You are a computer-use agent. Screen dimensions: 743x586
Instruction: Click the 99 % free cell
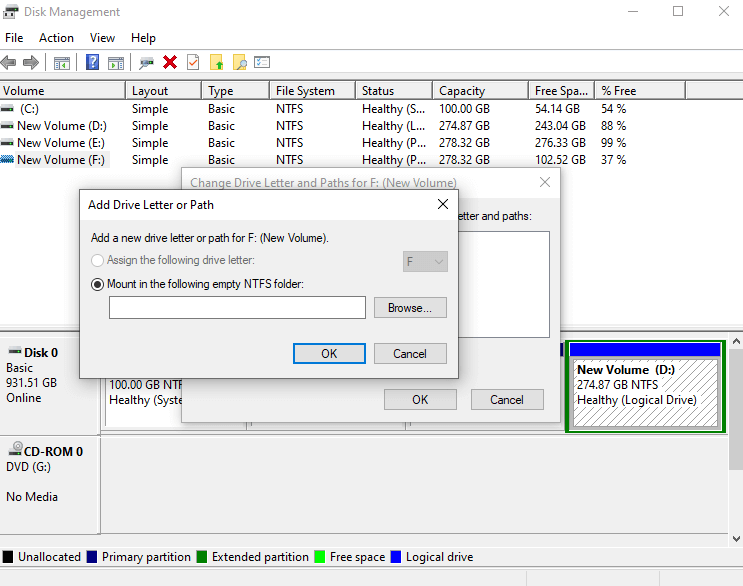pos(614,143)
